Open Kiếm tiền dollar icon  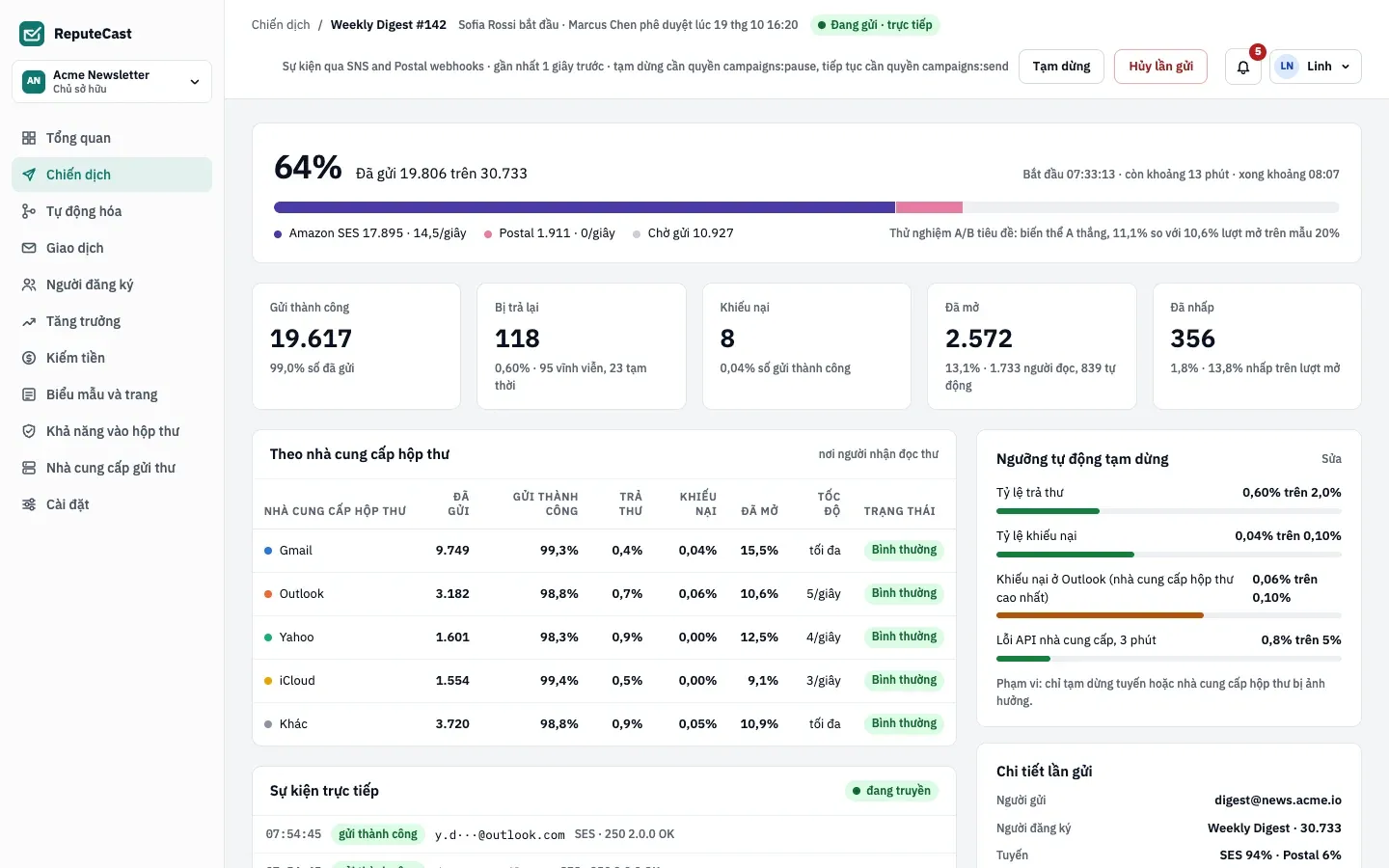(29, 358)
